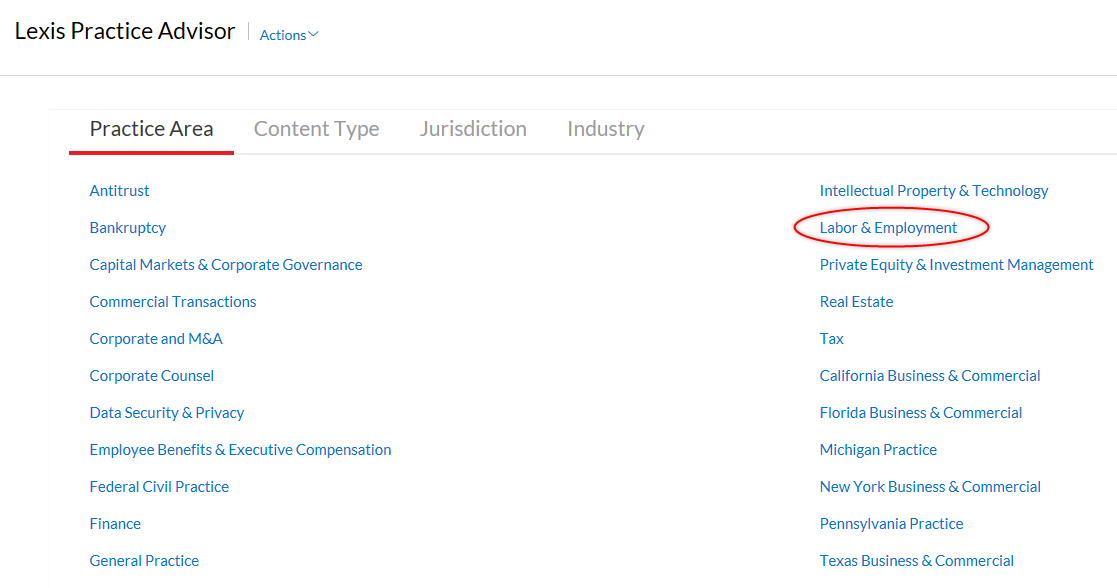
Task: Open Capital Markets & Corporate Governance
Action: (x=226, y=265)
